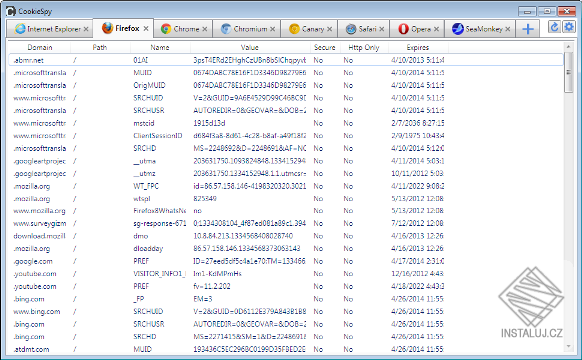The image size is (582, 360).
Task: Sort by the Http Only column header
Action: pos(364,48)
